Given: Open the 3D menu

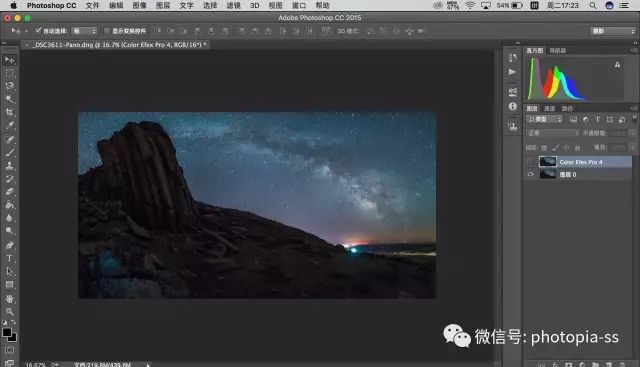Looking at the screenshot, I should tap(254, 5).
